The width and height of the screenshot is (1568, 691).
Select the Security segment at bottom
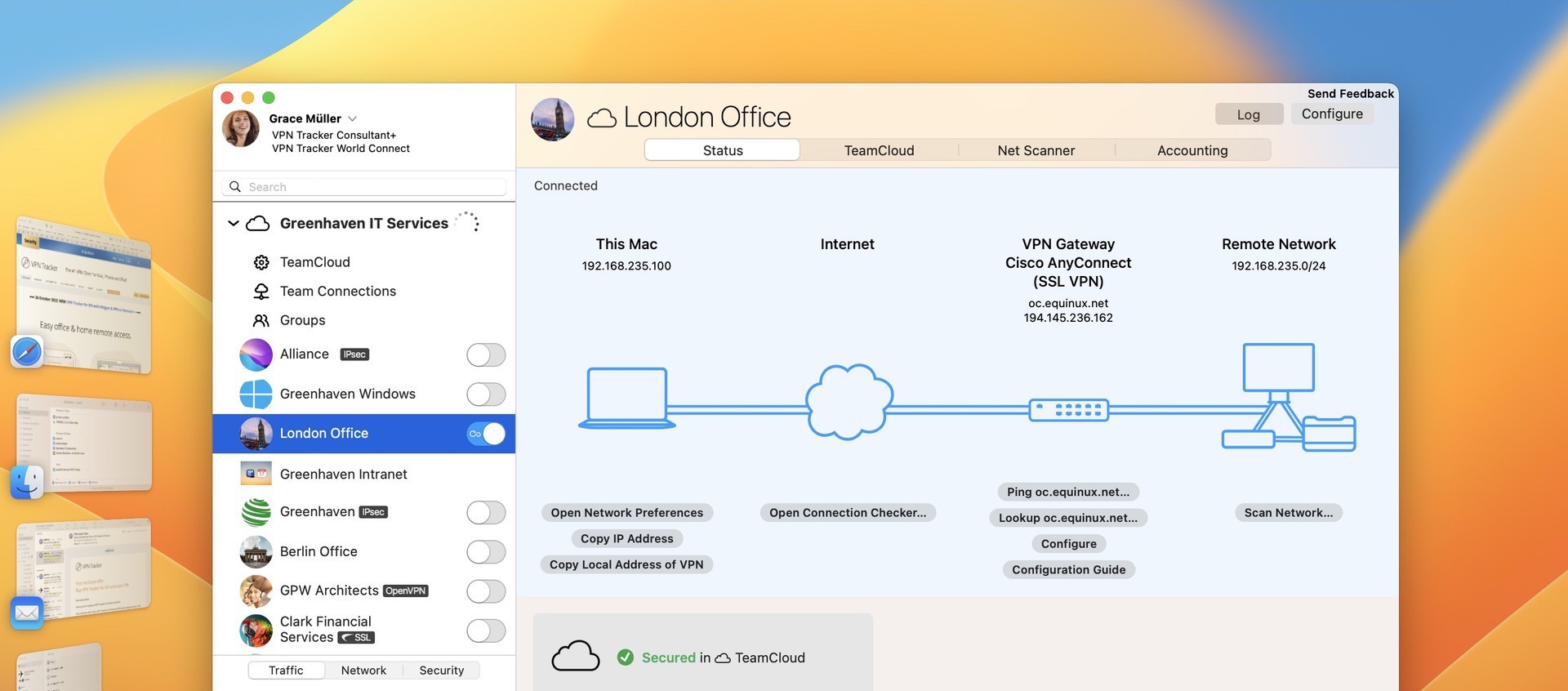(441, 670)
